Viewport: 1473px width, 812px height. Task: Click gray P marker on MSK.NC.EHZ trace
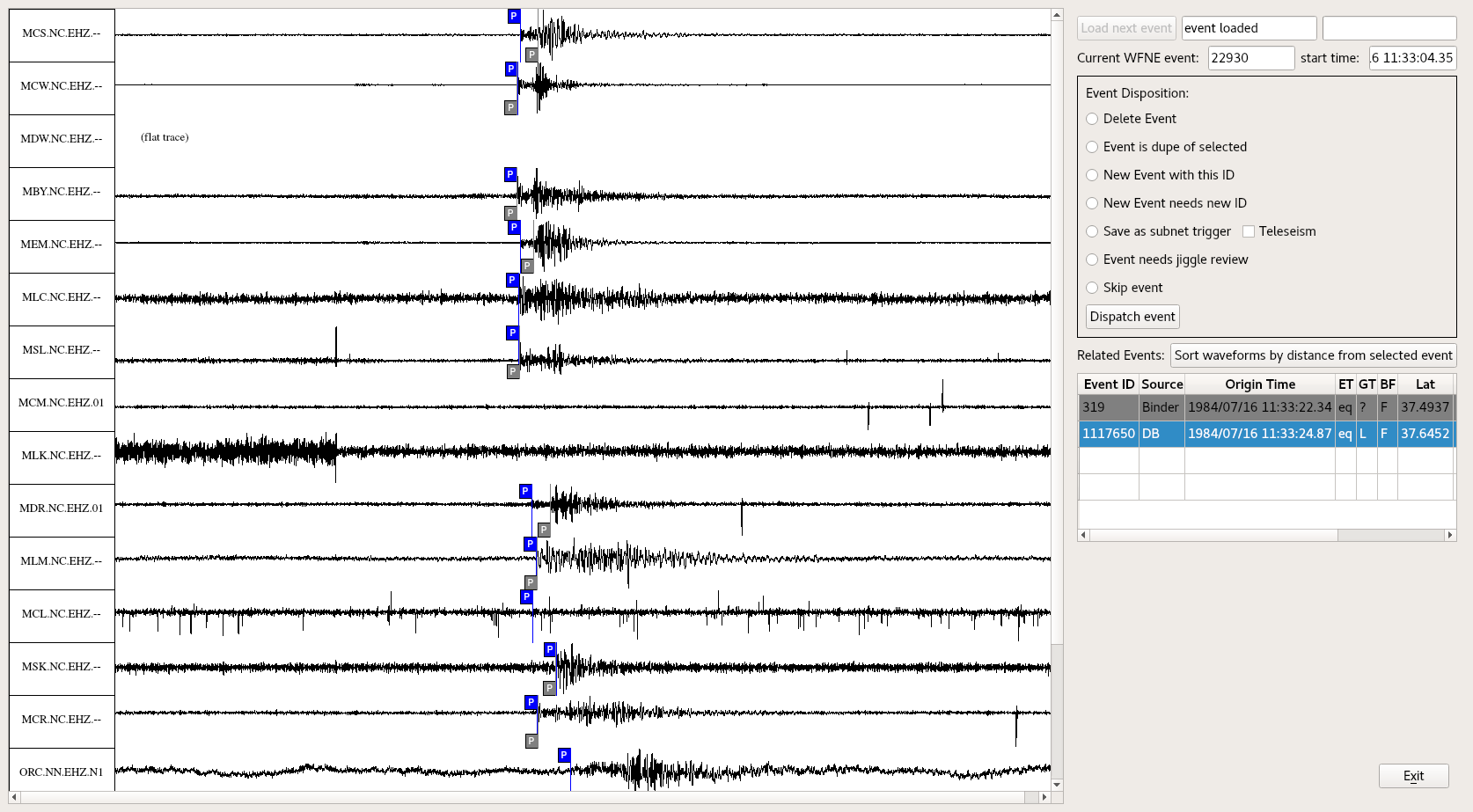549,688
